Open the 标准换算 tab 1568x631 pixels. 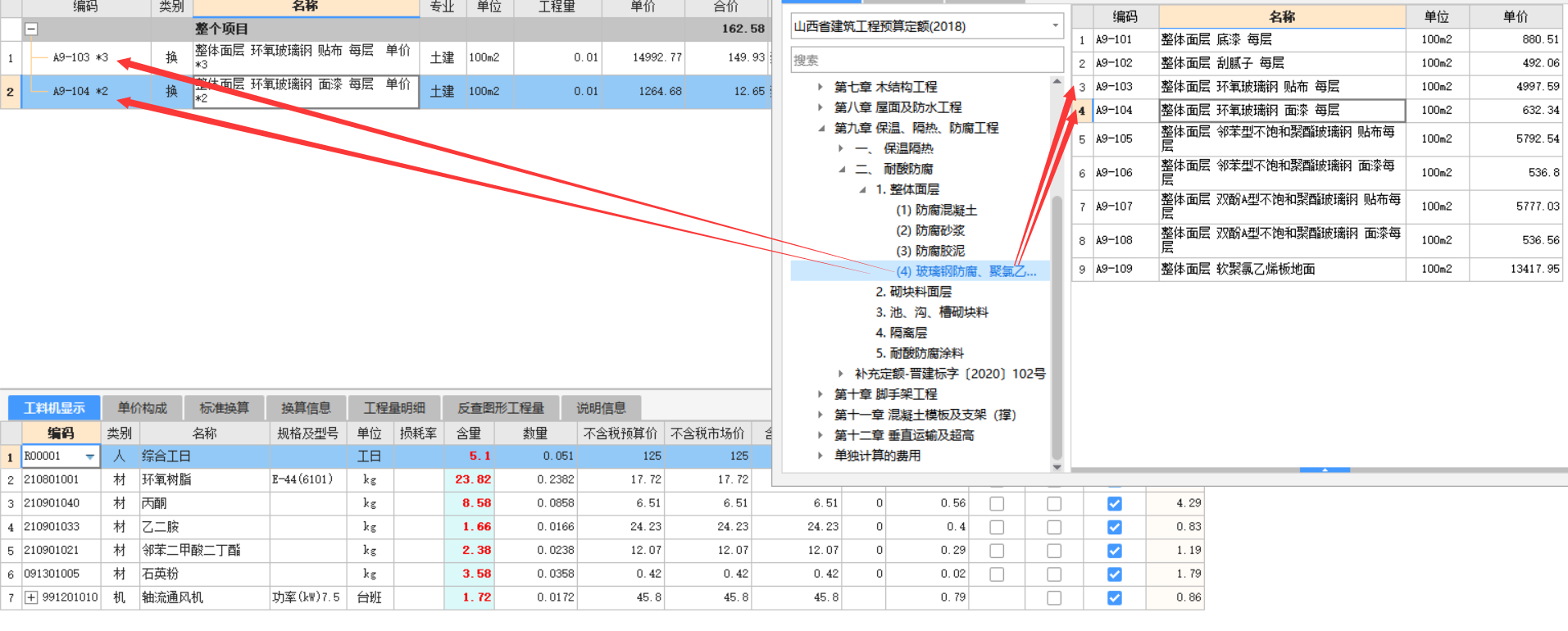point(224,408)
